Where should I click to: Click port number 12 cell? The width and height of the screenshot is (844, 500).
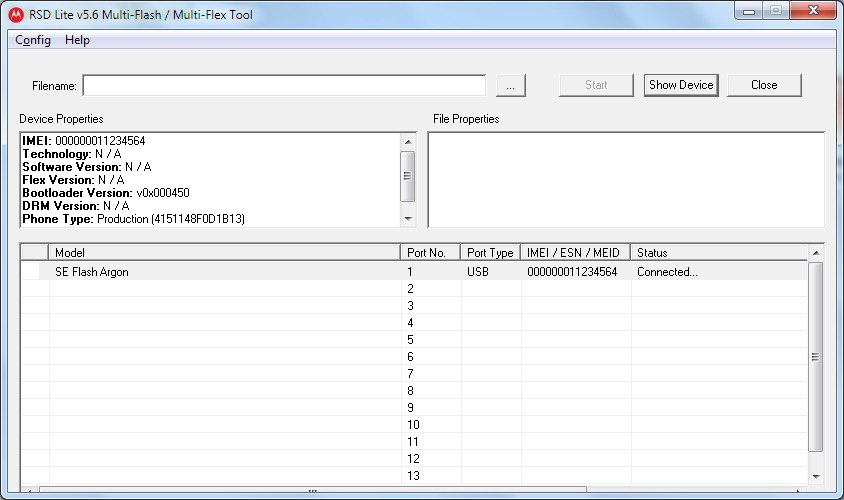[430, 458]
